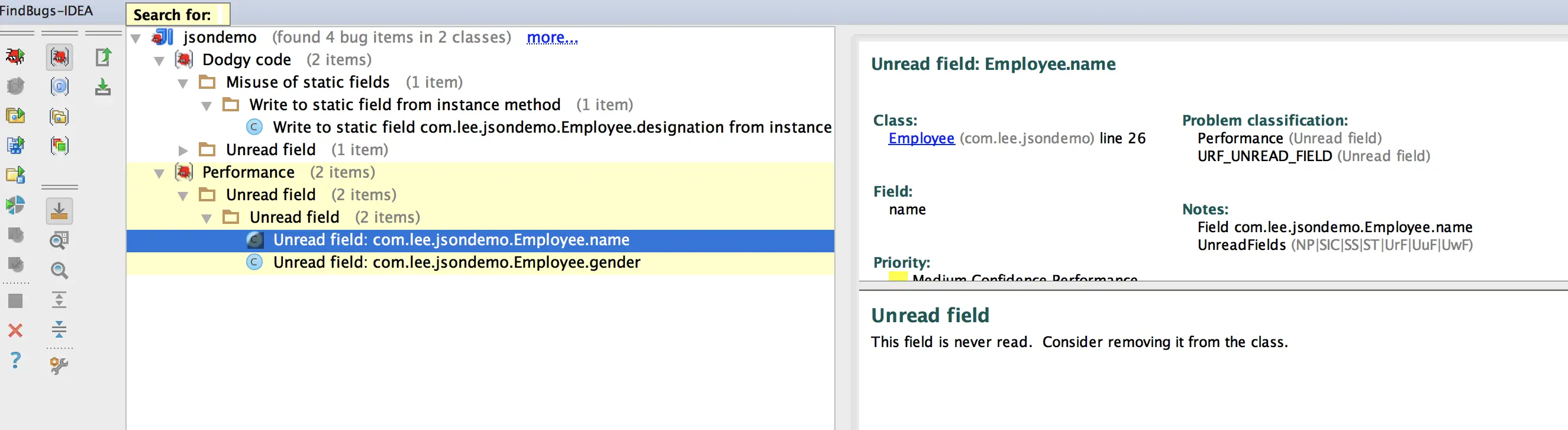Analyze scope files pie-chart icon
This screenshot has height=430, width=1568.
(x=15, y=205)
